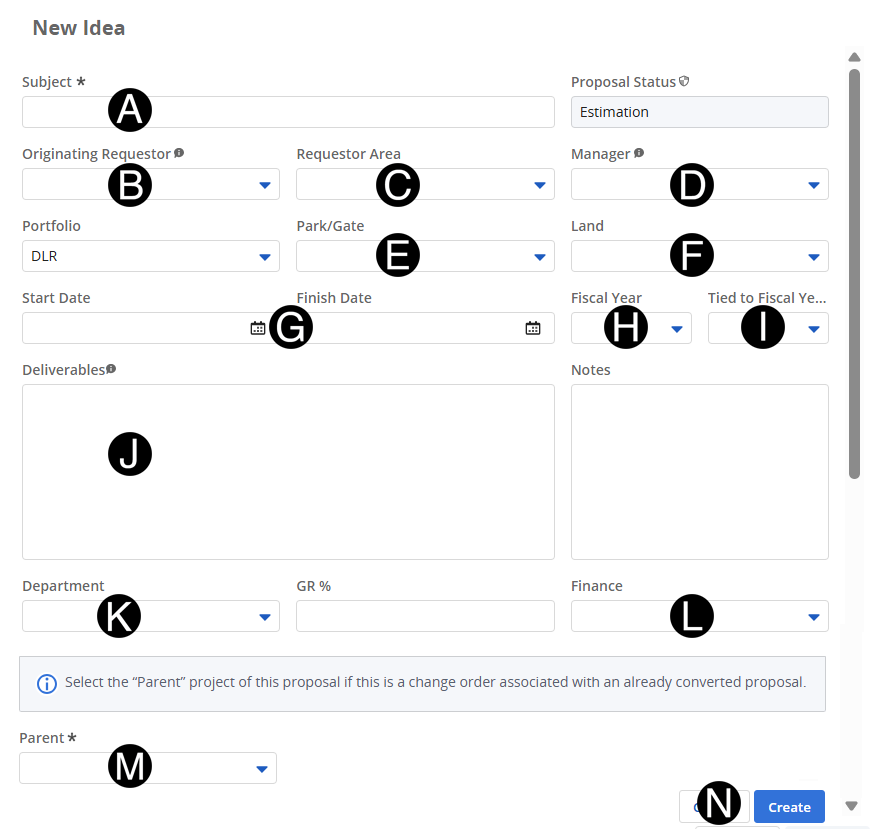Click the info icon next to Manager
Viewport: 870px width, 829px height.
pos(639,153)
